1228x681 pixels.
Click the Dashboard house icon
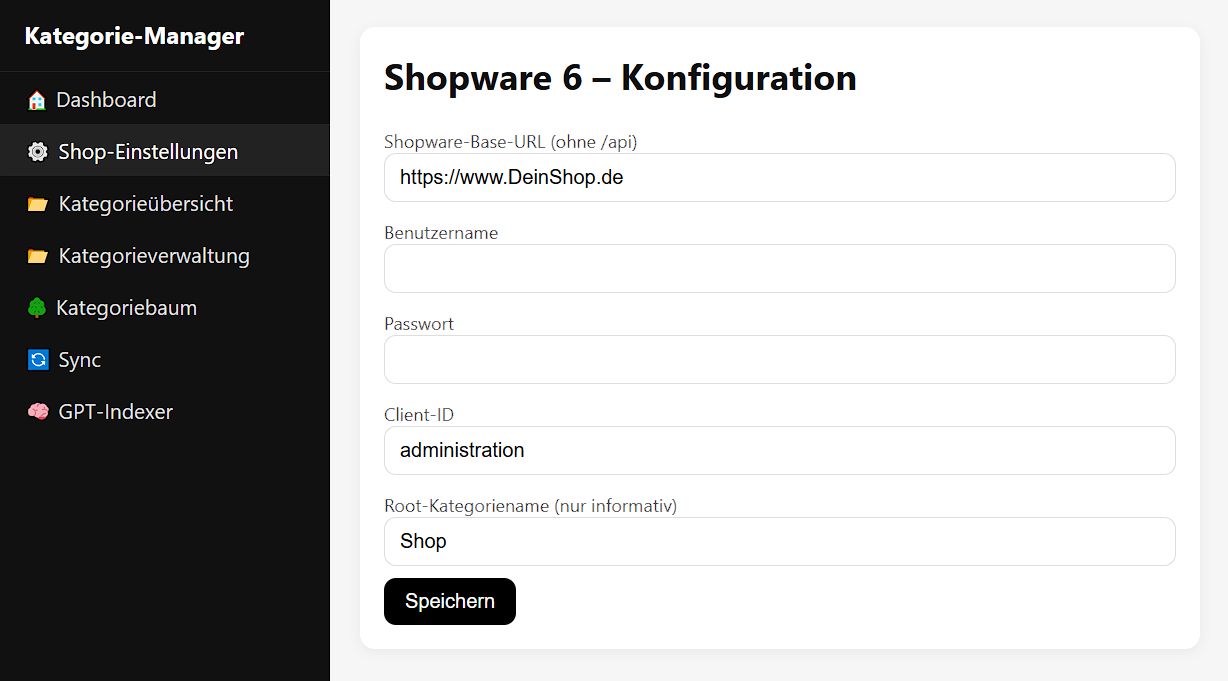tap(37, 99)
